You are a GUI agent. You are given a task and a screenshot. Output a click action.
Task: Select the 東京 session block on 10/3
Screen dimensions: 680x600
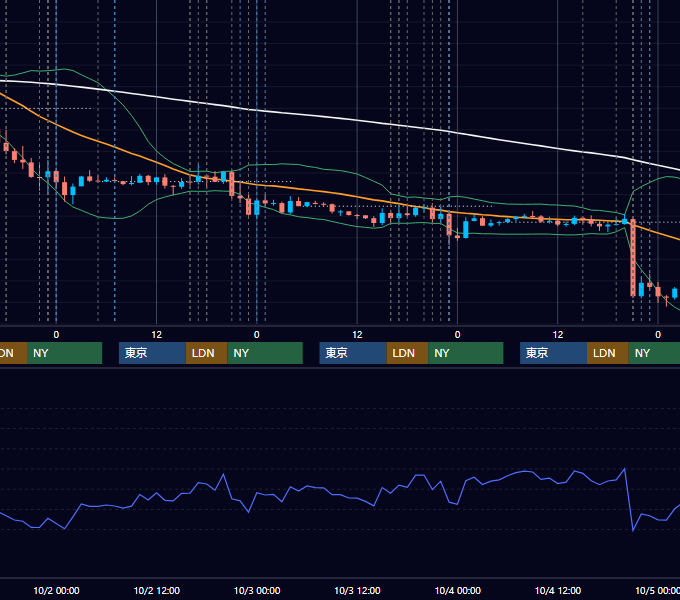click(353, 353)
